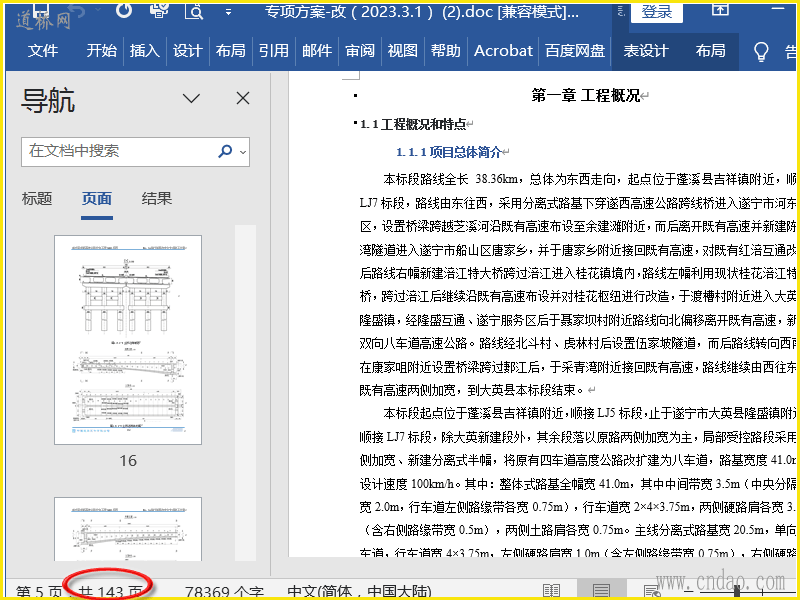Select the 页面 tab in navigation pane

pos(97,198)
